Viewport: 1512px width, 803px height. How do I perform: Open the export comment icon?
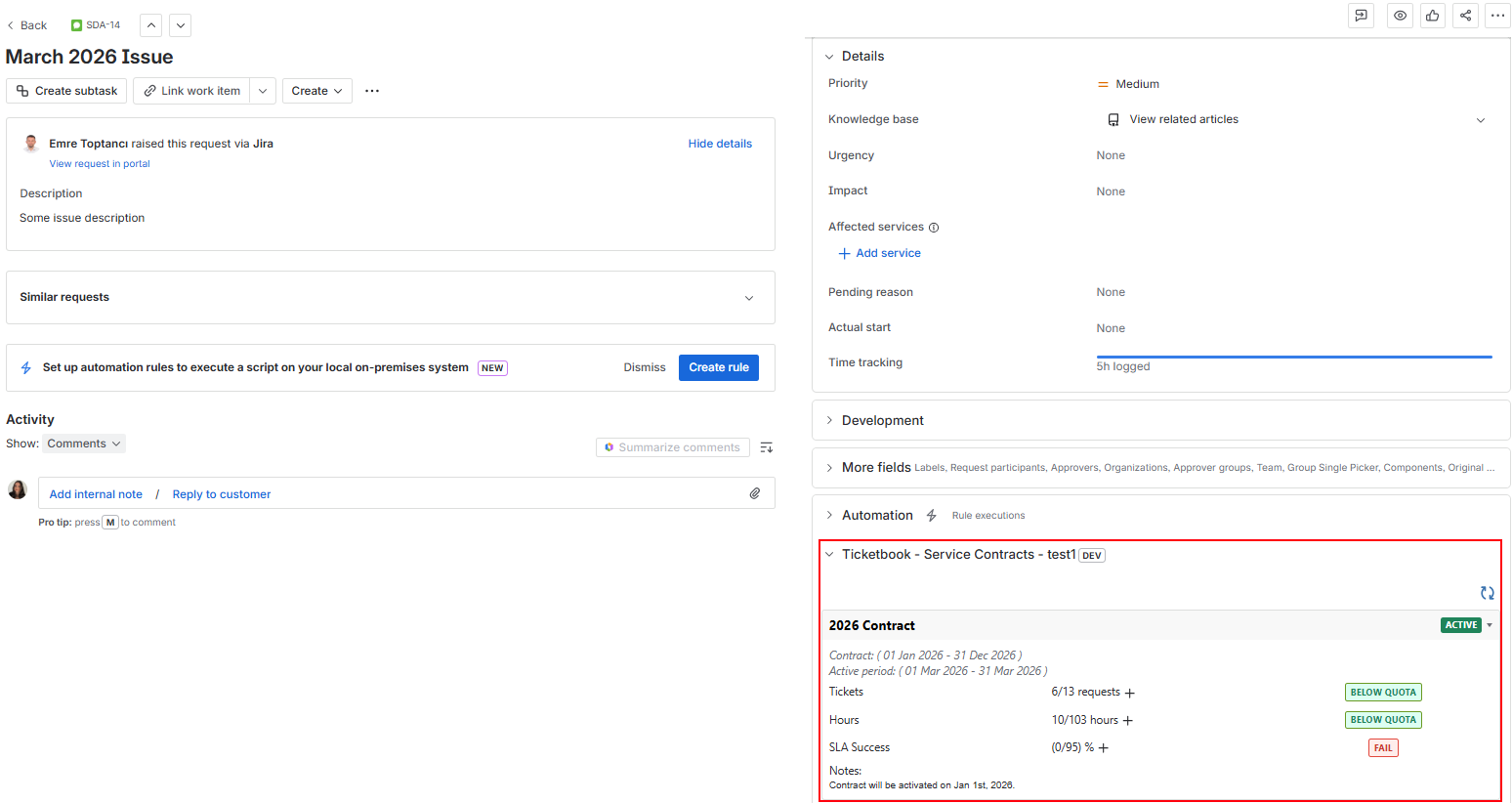(x=1361, y=16)
